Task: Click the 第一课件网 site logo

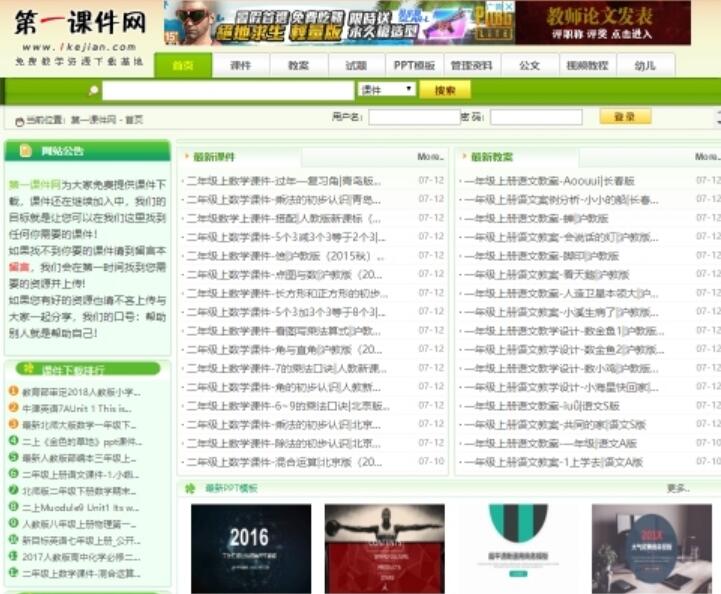Action: (80, 24)
